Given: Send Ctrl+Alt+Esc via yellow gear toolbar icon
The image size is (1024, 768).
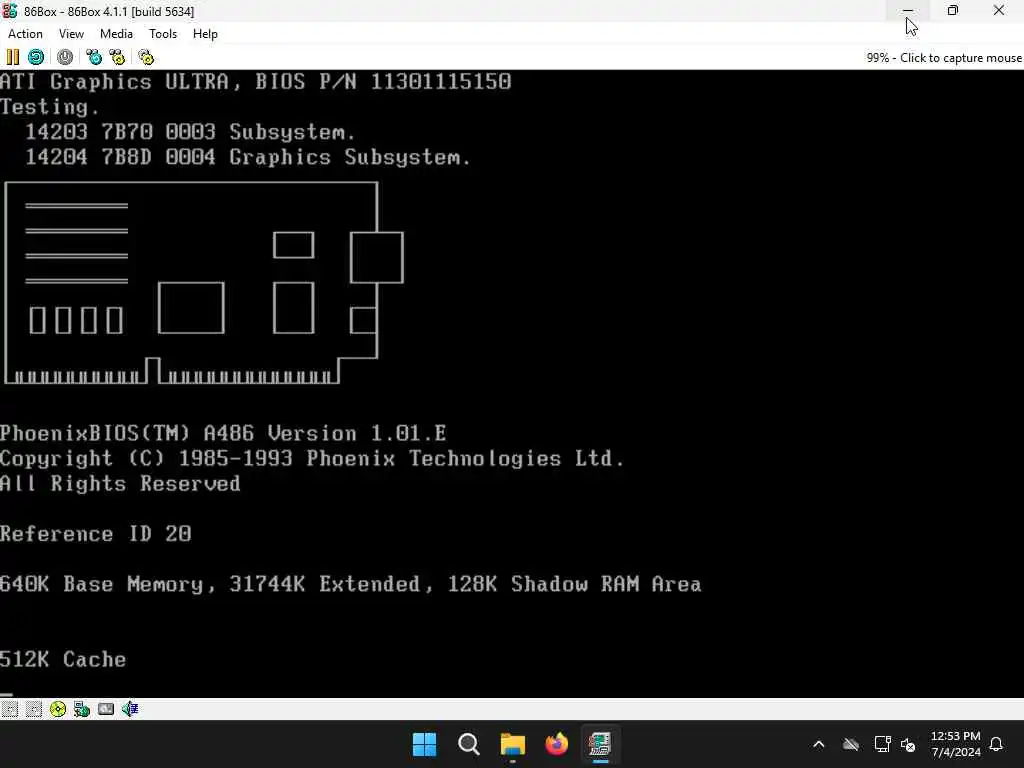Looking at the screenshot, I should pyautogui.click(x=118, y=57).
